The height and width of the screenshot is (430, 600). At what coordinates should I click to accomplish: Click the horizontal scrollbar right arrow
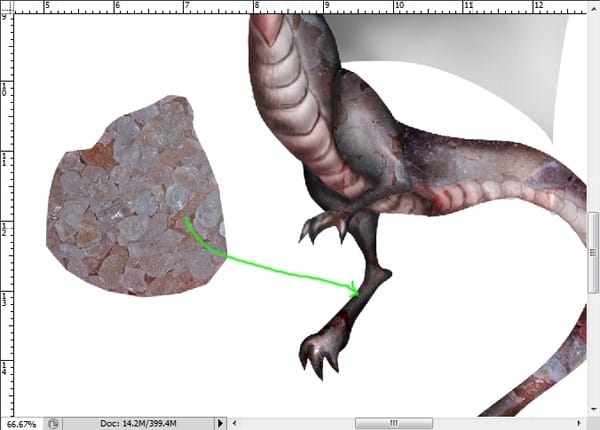[579, 423]
